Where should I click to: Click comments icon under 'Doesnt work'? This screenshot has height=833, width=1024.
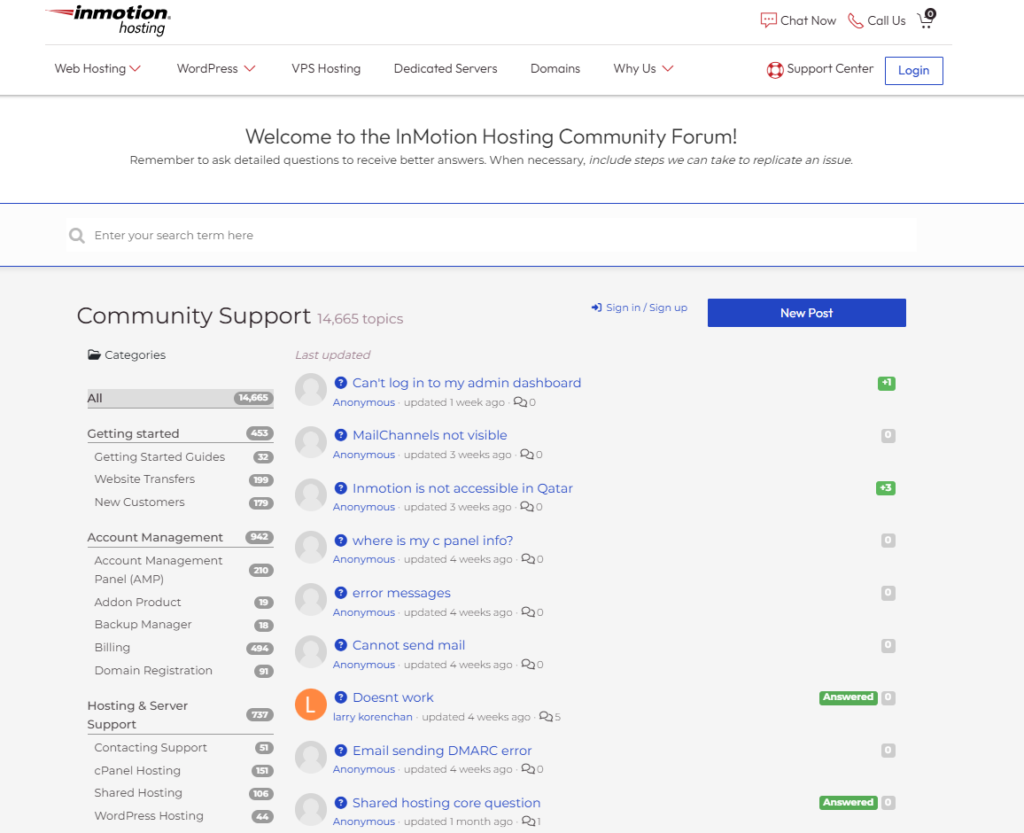tap(545, 717)
